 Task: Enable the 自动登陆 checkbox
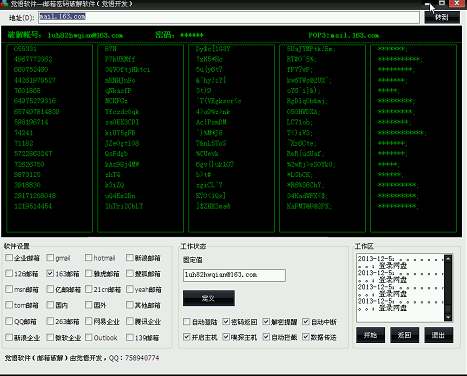[187, 321]
